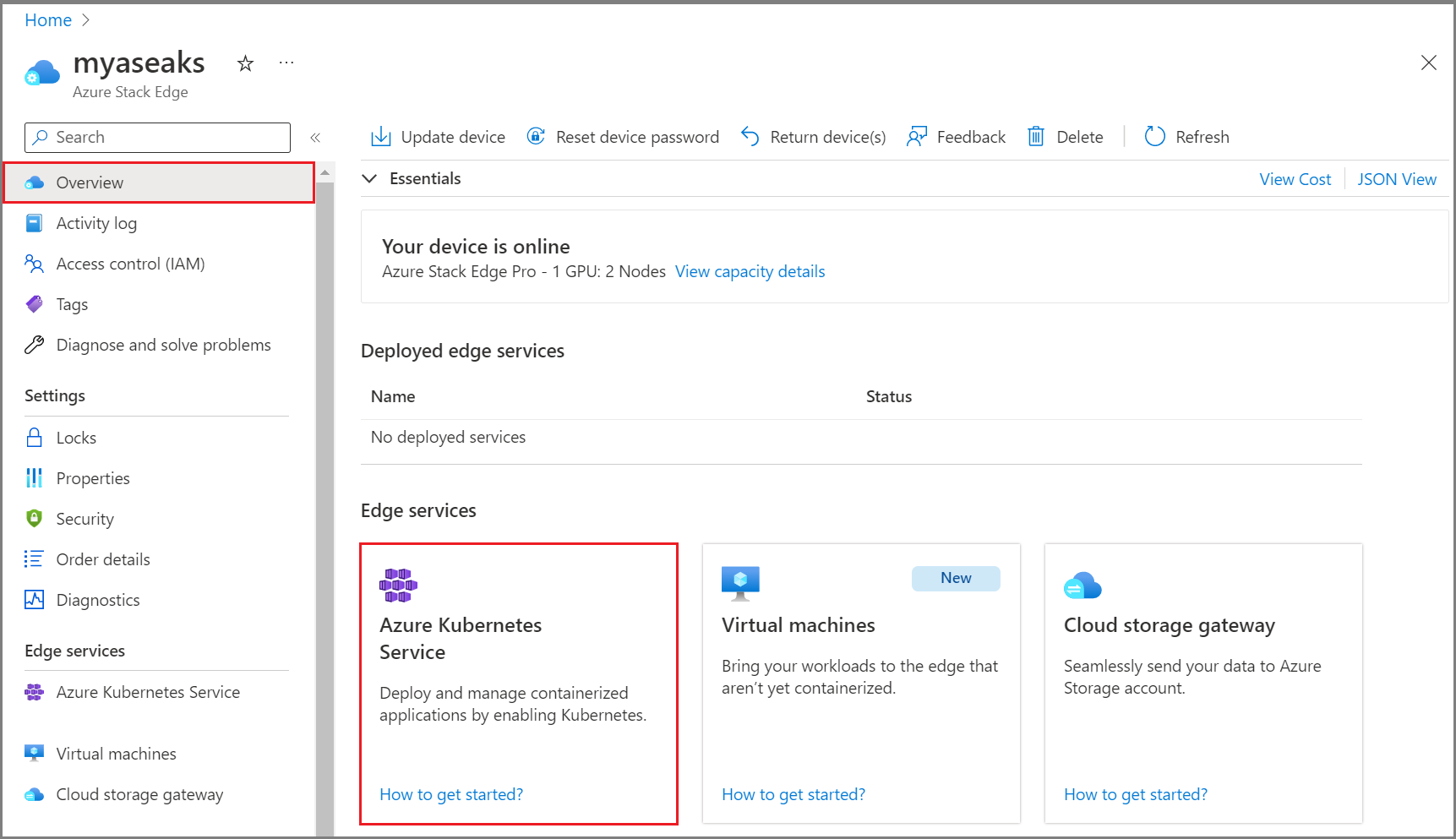
Task: Collapse the sidebar with double-chevron icon
Action: coord(315,138)
